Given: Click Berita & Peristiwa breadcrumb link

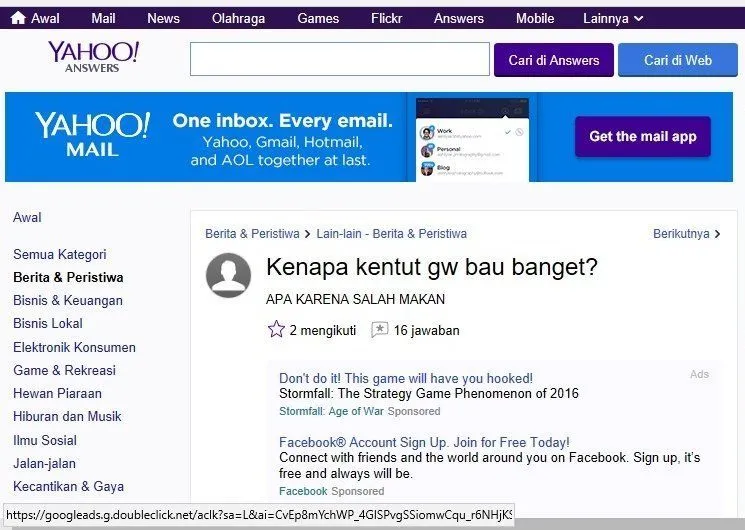Looking at the screenshot, I should pyautogui.click(x=252, y=233).
